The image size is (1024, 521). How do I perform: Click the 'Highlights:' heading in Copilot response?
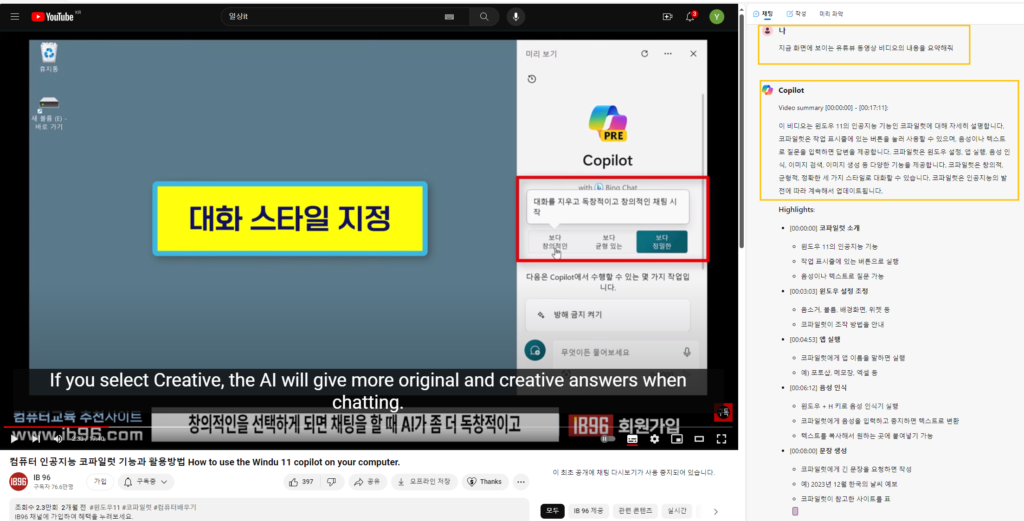796,210
